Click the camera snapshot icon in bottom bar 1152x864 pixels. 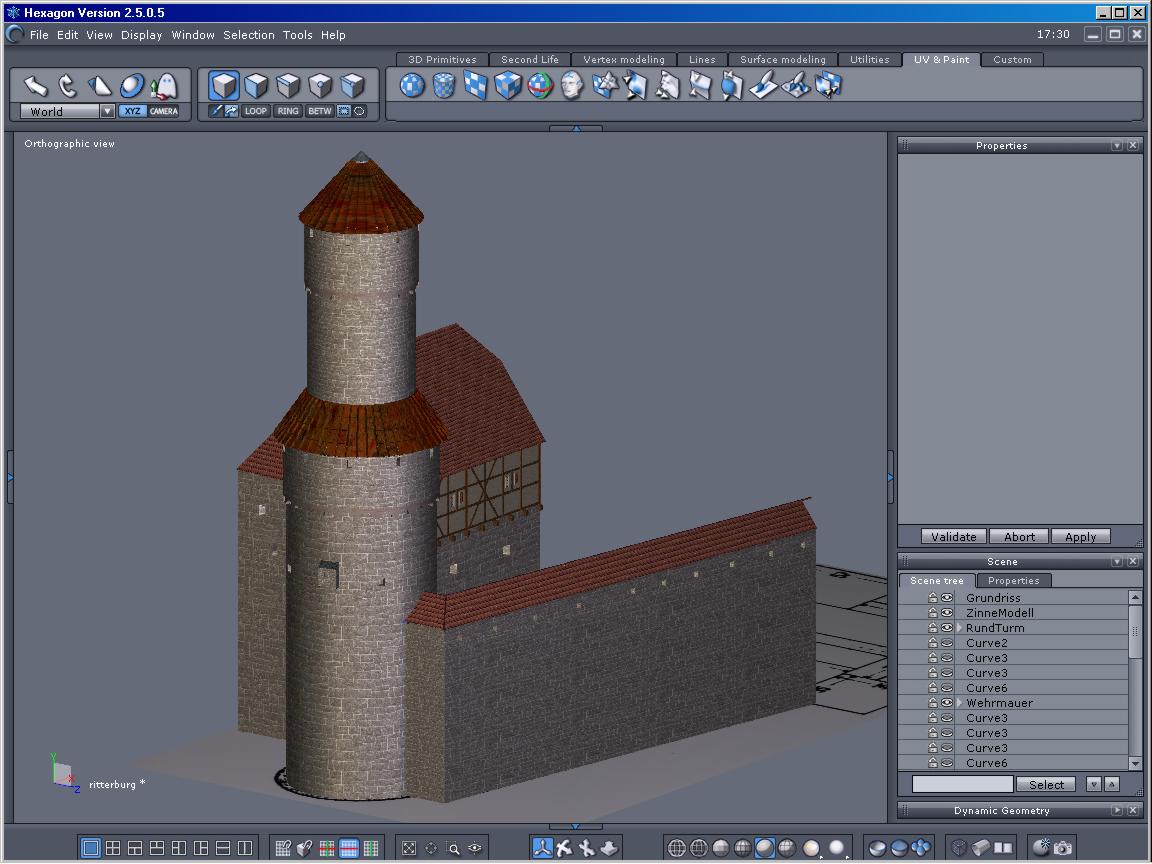tap(1063, 848)
